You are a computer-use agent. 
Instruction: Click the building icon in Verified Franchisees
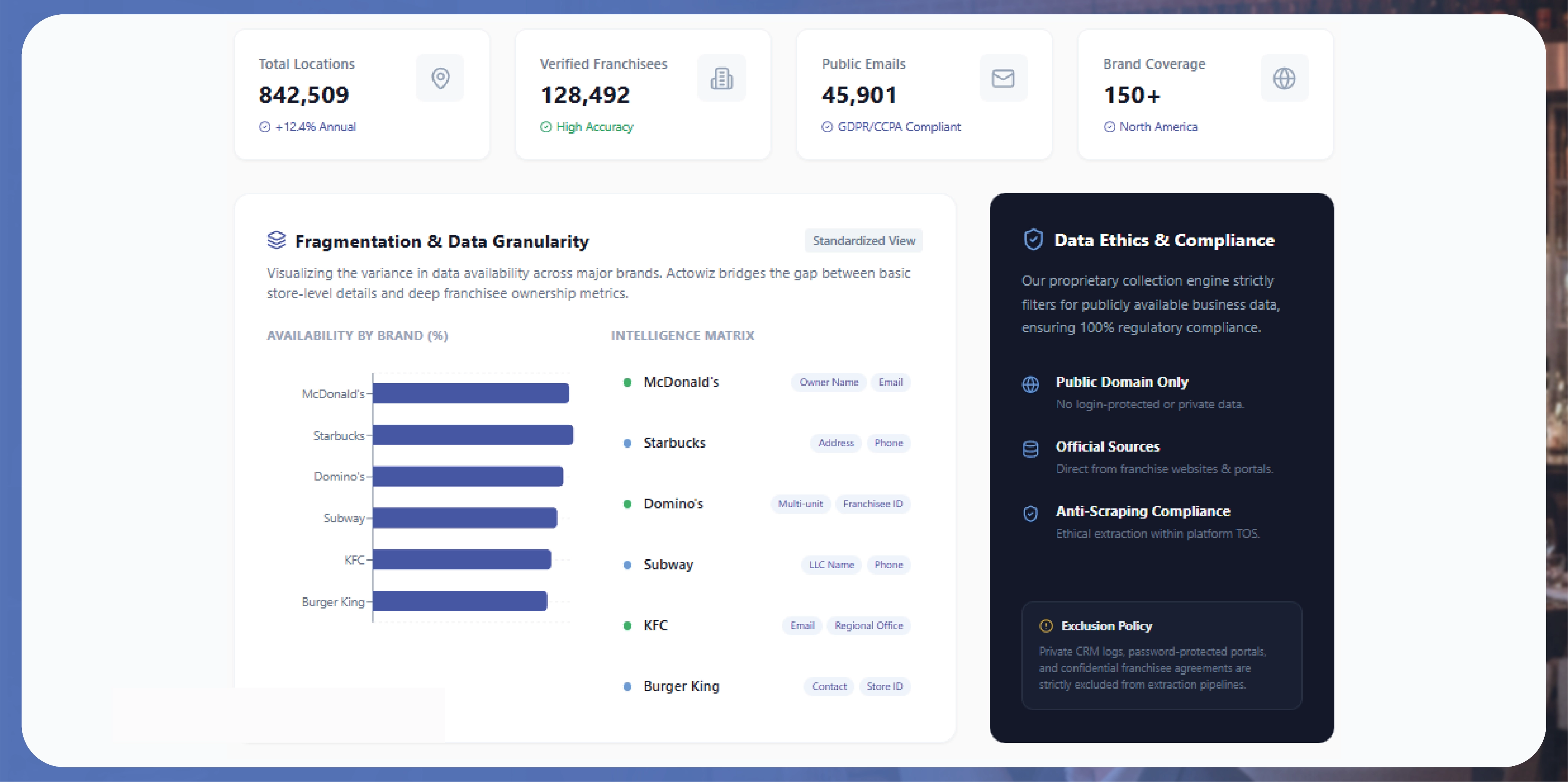click(x=721, y=78)
